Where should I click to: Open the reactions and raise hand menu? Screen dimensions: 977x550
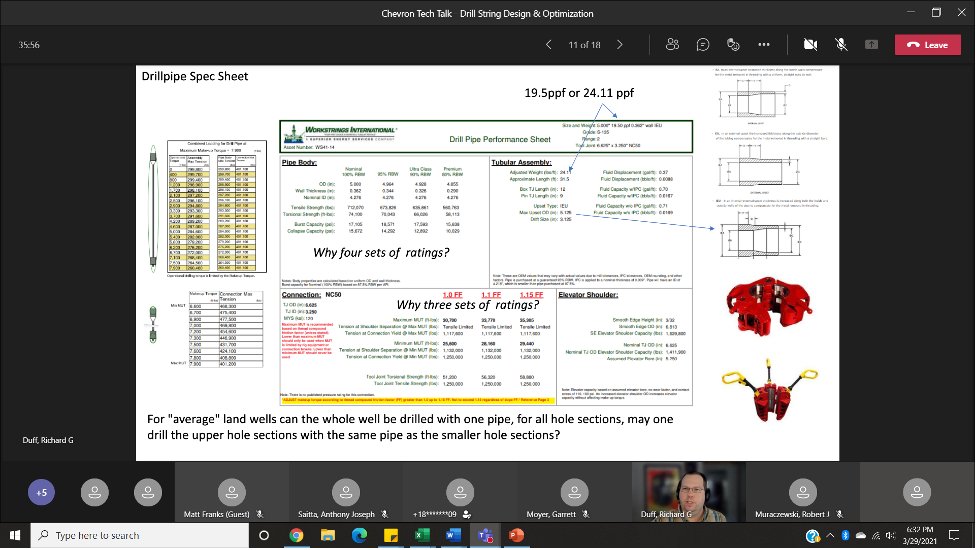[x=733, y=45]
